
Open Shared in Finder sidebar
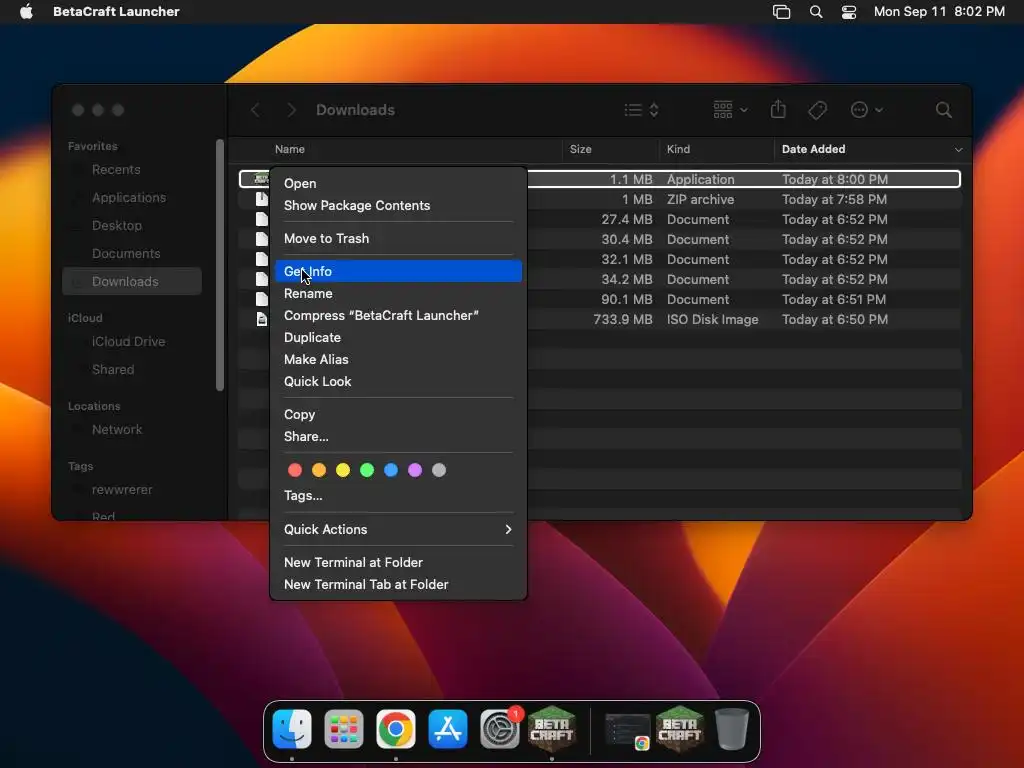[132, 370]
